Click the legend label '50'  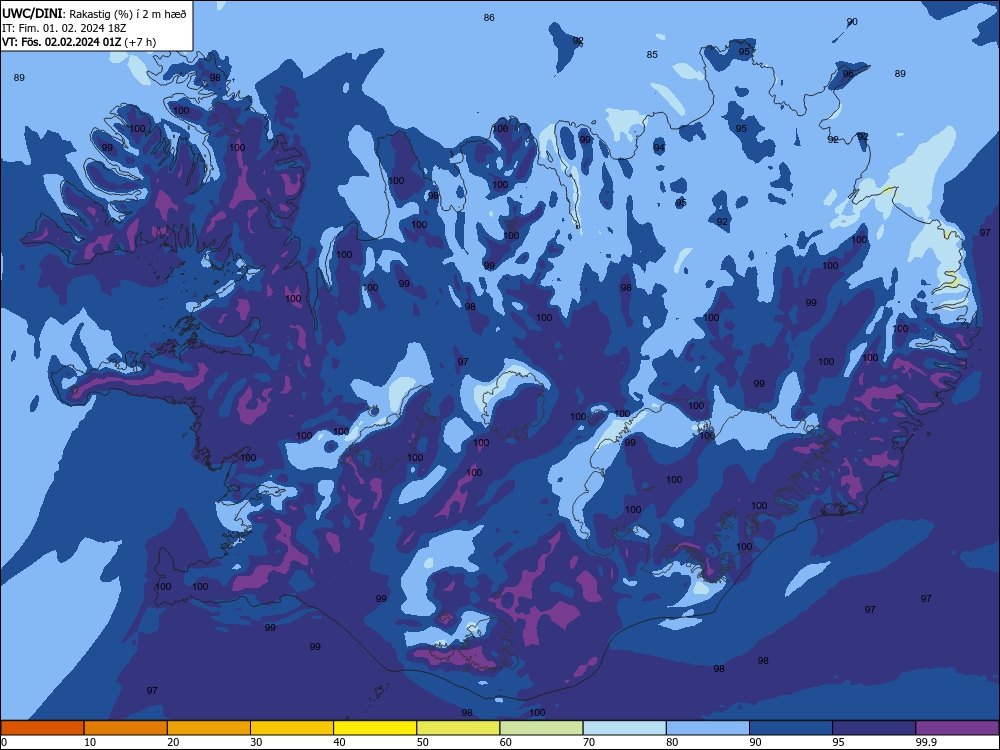tap(422, 742)
